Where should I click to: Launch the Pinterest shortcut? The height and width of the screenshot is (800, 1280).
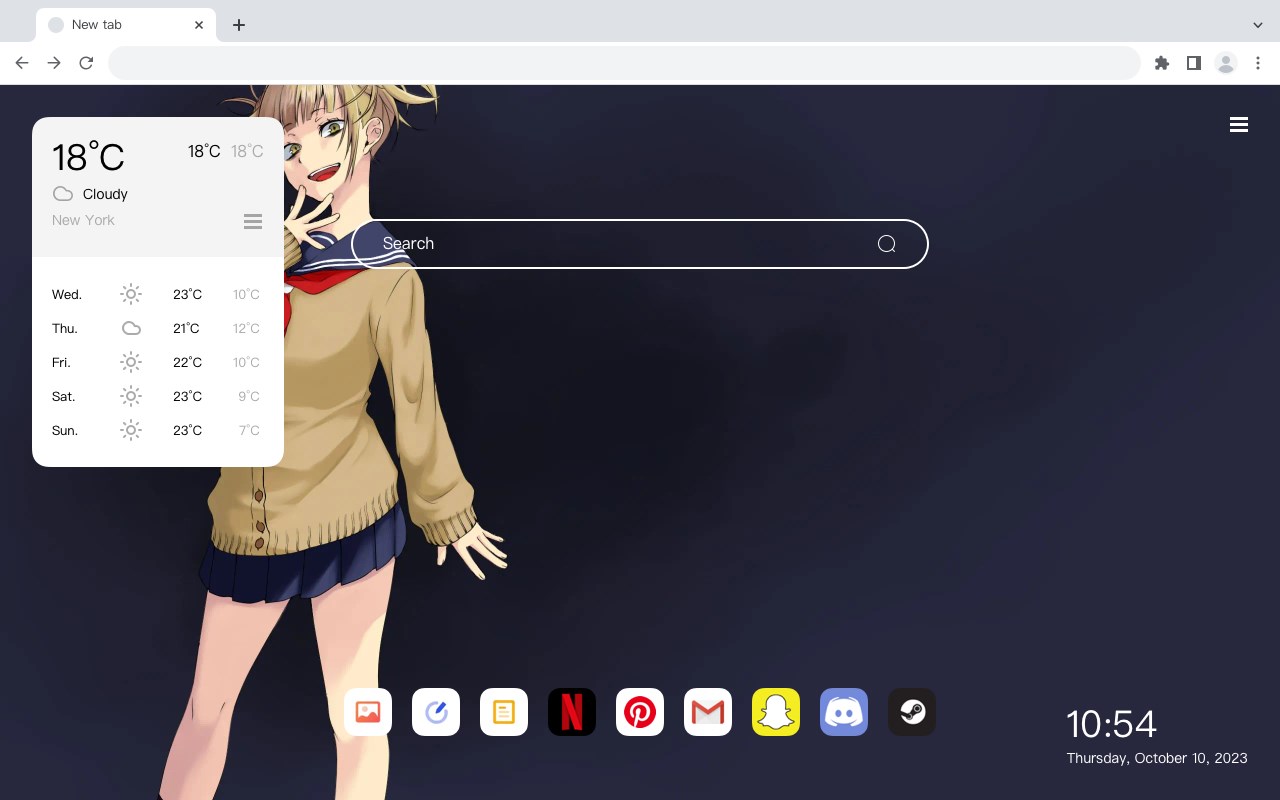640,712
